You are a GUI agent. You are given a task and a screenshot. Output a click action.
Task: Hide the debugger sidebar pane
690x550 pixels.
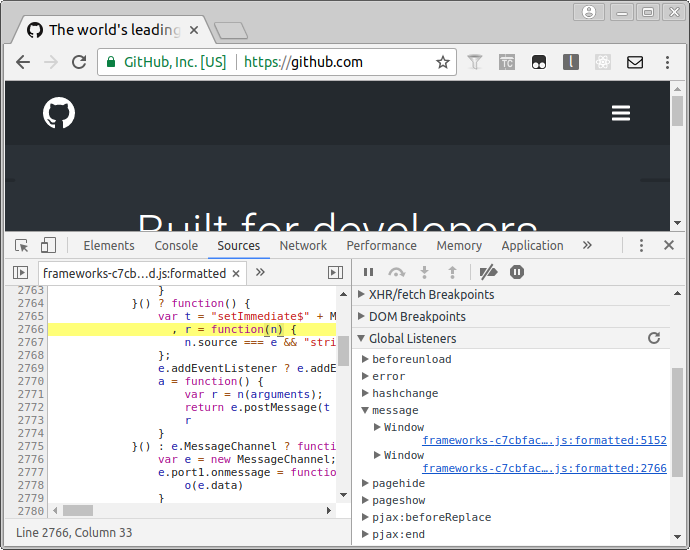click(x=335, y=273)
